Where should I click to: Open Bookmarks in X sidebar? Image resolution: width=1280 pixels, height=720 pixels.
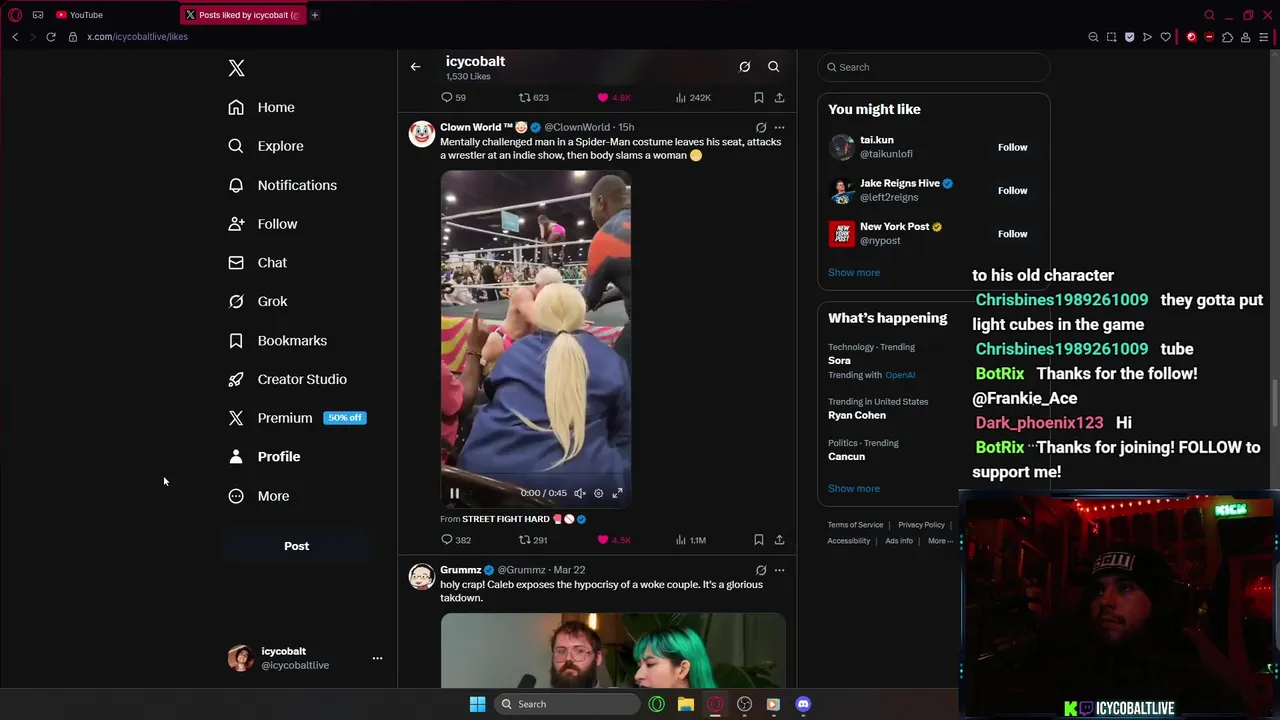pyautogui.click(x=278, y=340)
